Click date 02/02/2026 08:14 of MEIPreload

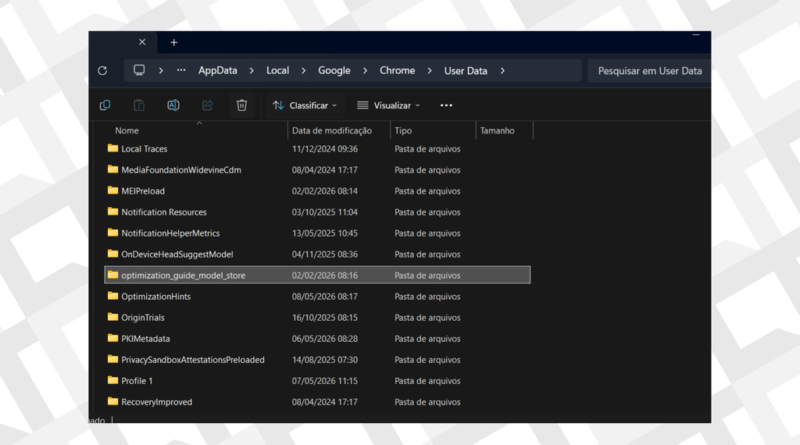click(x=324, y=191)
